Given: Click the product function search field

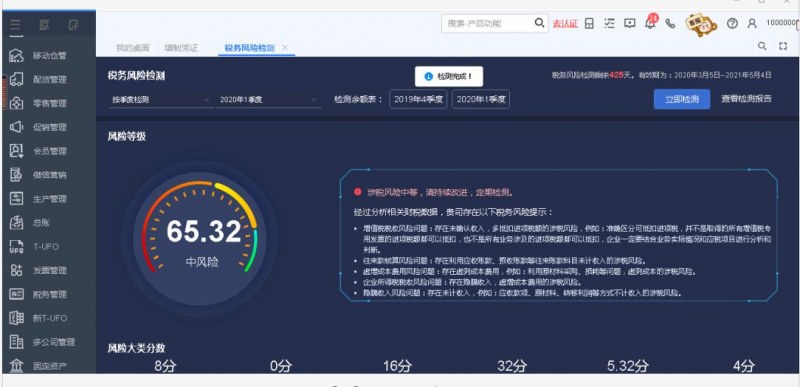Looking at the screenshot, I should click(x=489, y=23).
